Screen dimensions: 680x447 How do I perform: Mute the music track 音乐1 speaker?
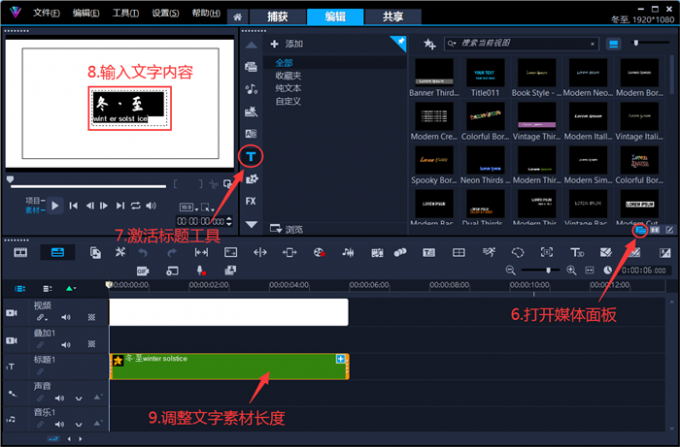point(59,424)
